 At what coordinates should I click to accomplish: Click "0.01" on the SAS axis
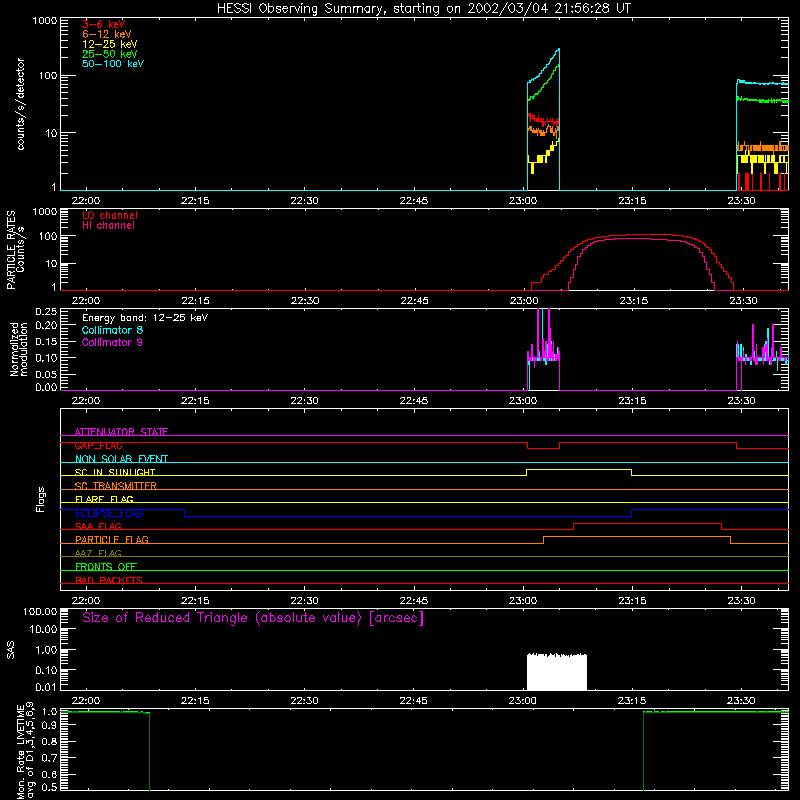tap(46, 687)
